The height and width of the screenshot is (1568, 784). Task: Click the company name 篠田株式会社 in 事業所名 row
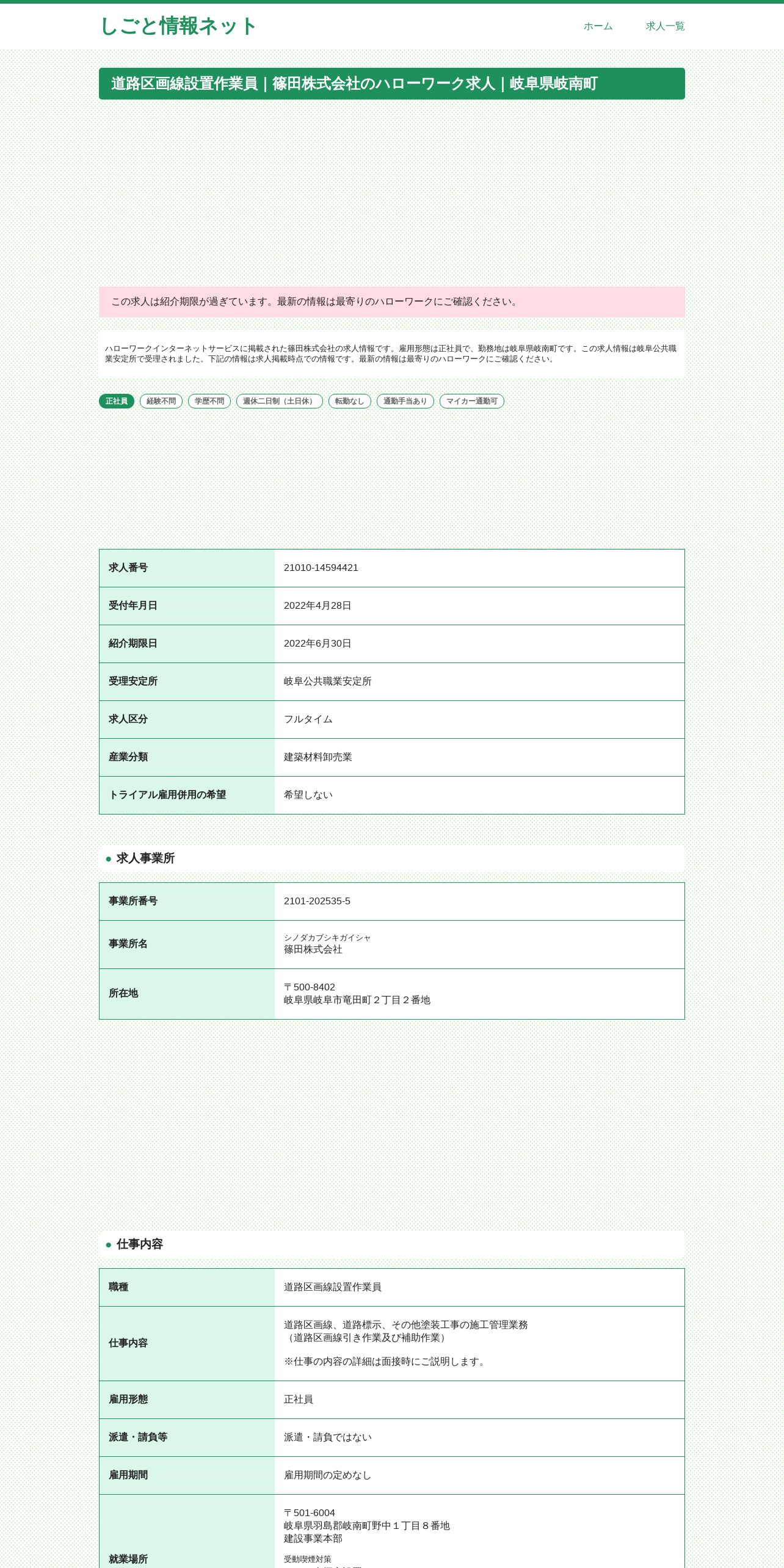313,949
